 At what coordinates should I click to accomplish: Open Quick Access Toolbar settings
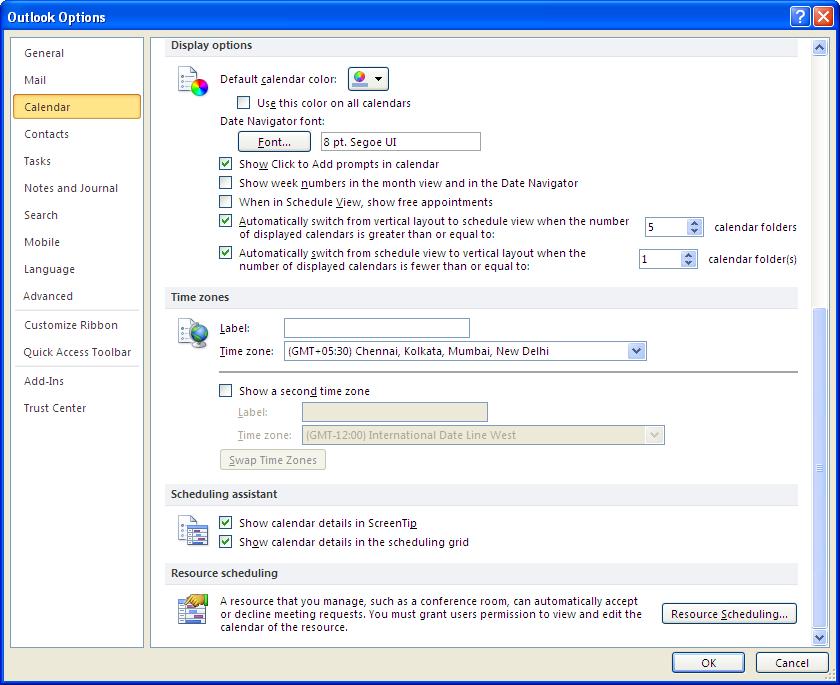(x=77, y=352)
